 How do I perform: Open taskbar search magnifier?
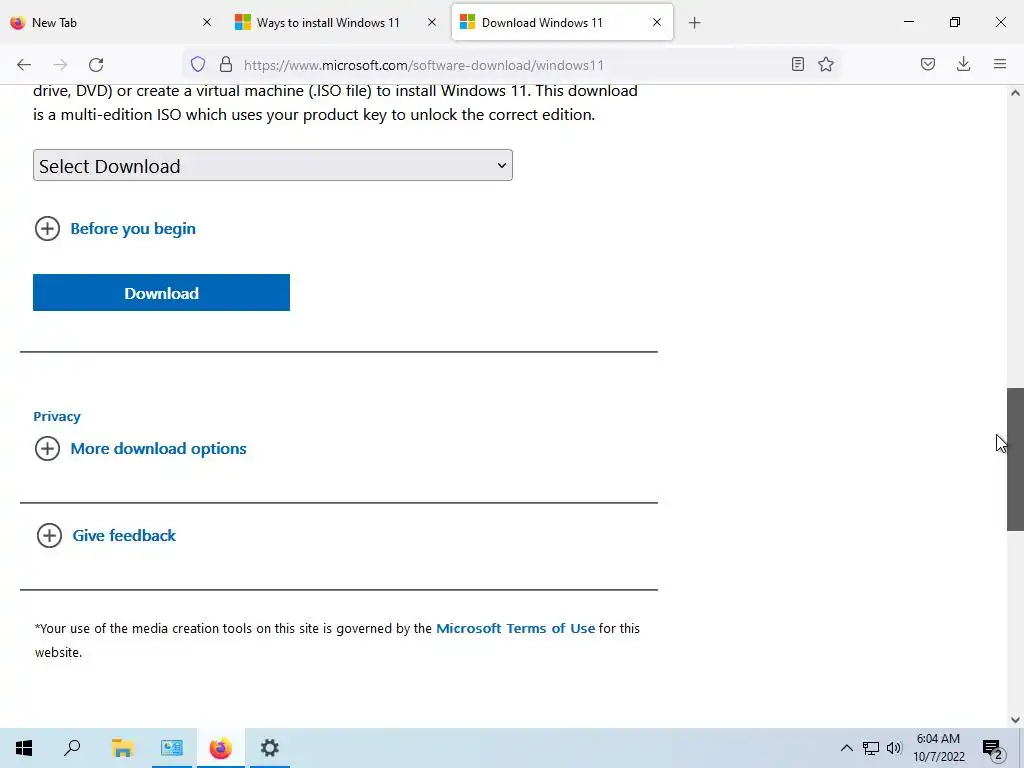point(72,748)
